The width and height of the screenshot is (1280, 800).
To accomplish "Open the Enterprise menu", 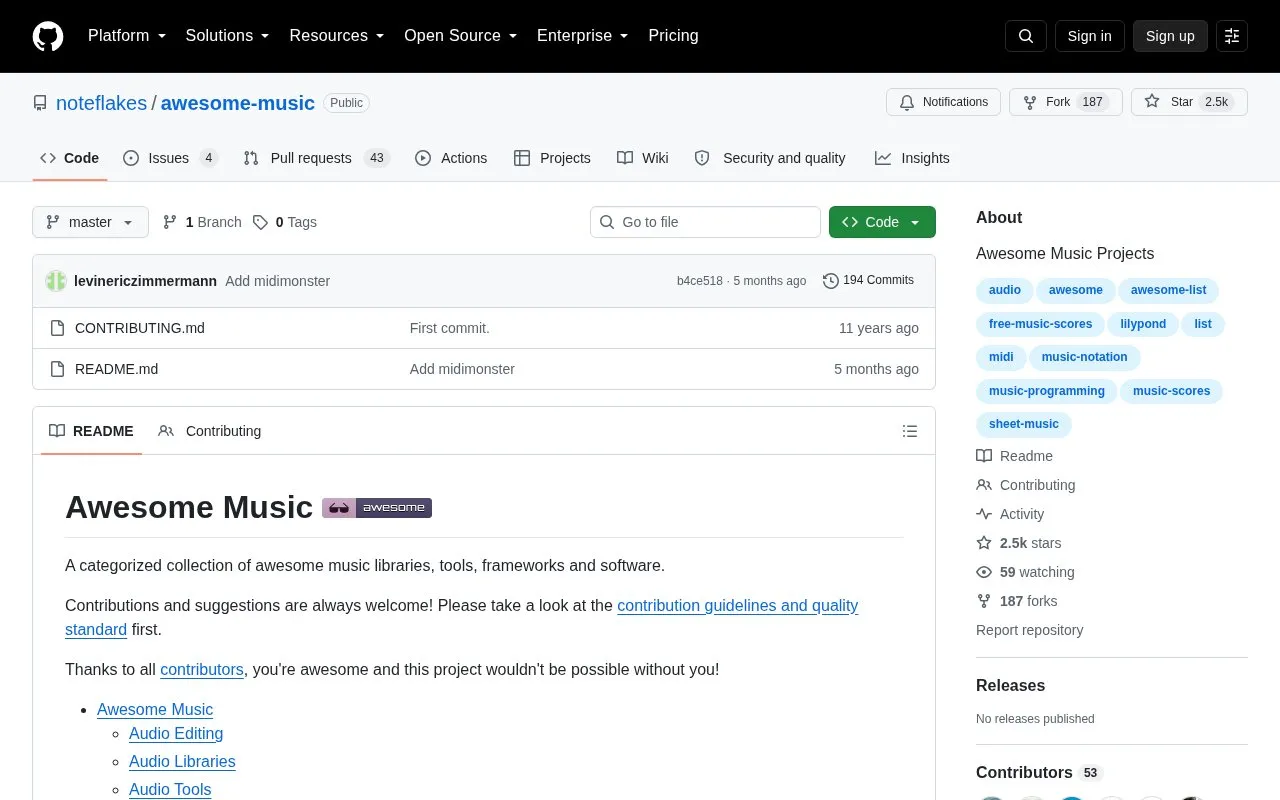I will [x=583, y=36].
